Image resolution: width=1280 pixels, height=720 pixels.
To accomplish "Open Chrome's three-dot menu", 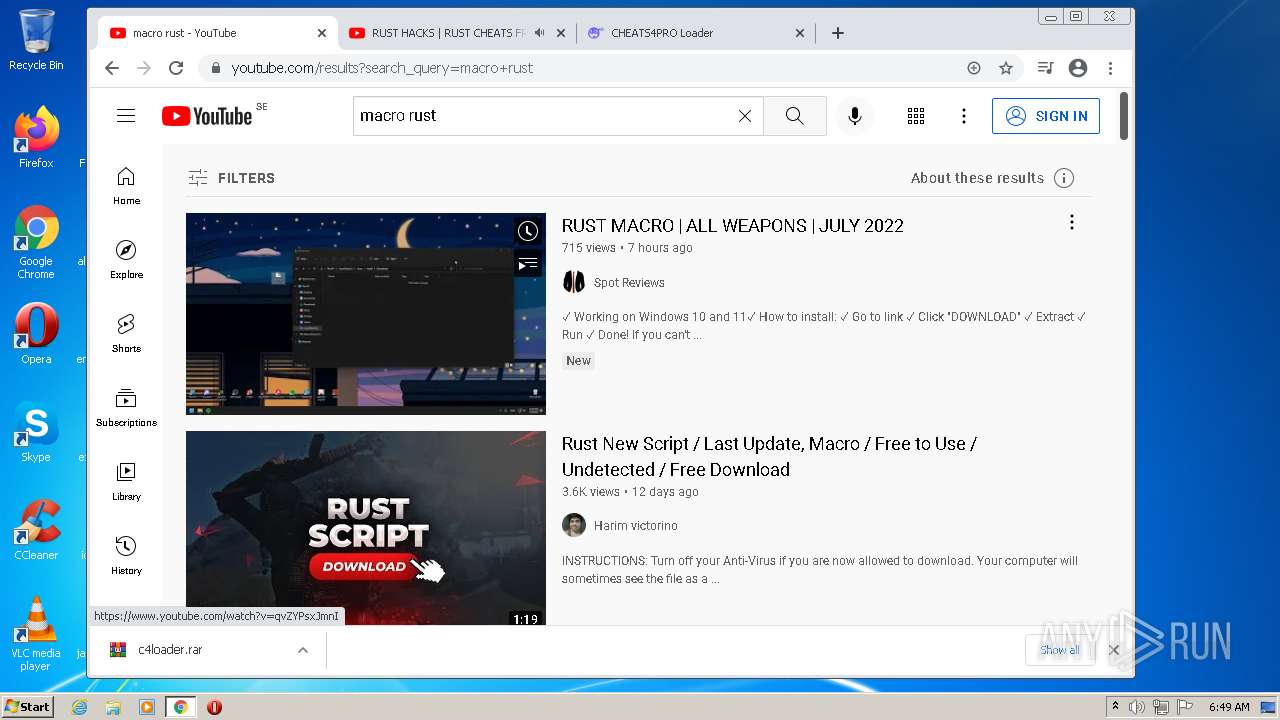I will (1110, 68).
